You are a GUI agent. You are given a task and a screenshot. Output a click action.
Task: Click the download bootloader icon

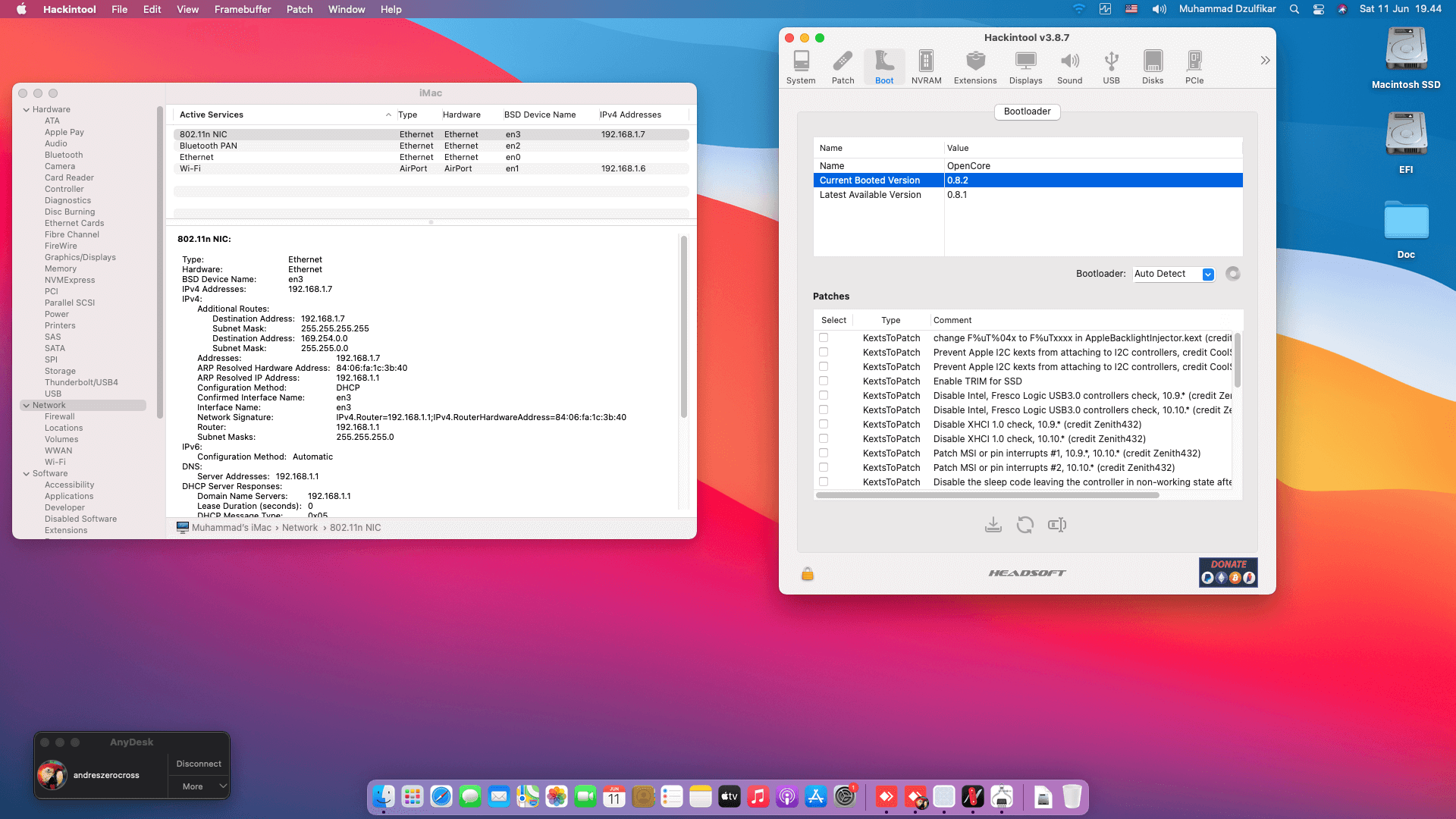993,525
